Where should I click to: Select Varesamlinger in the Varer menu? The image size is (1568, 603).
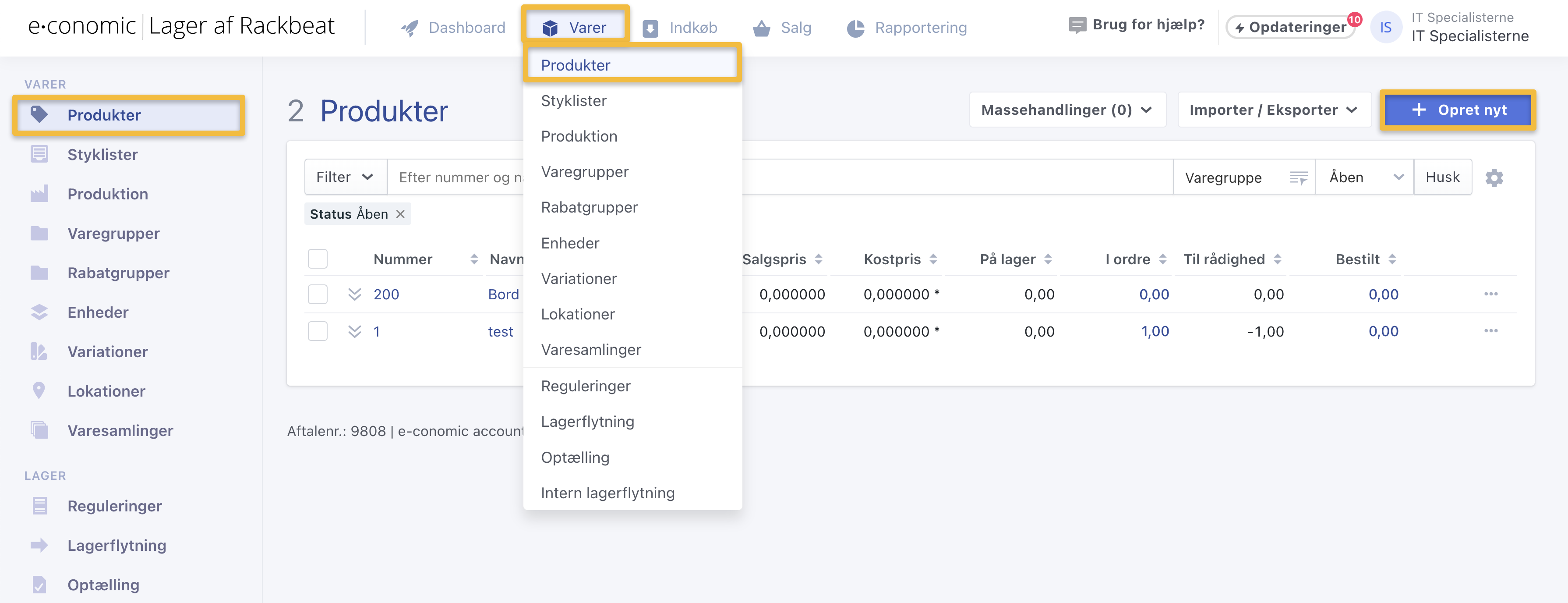[591, 349]
